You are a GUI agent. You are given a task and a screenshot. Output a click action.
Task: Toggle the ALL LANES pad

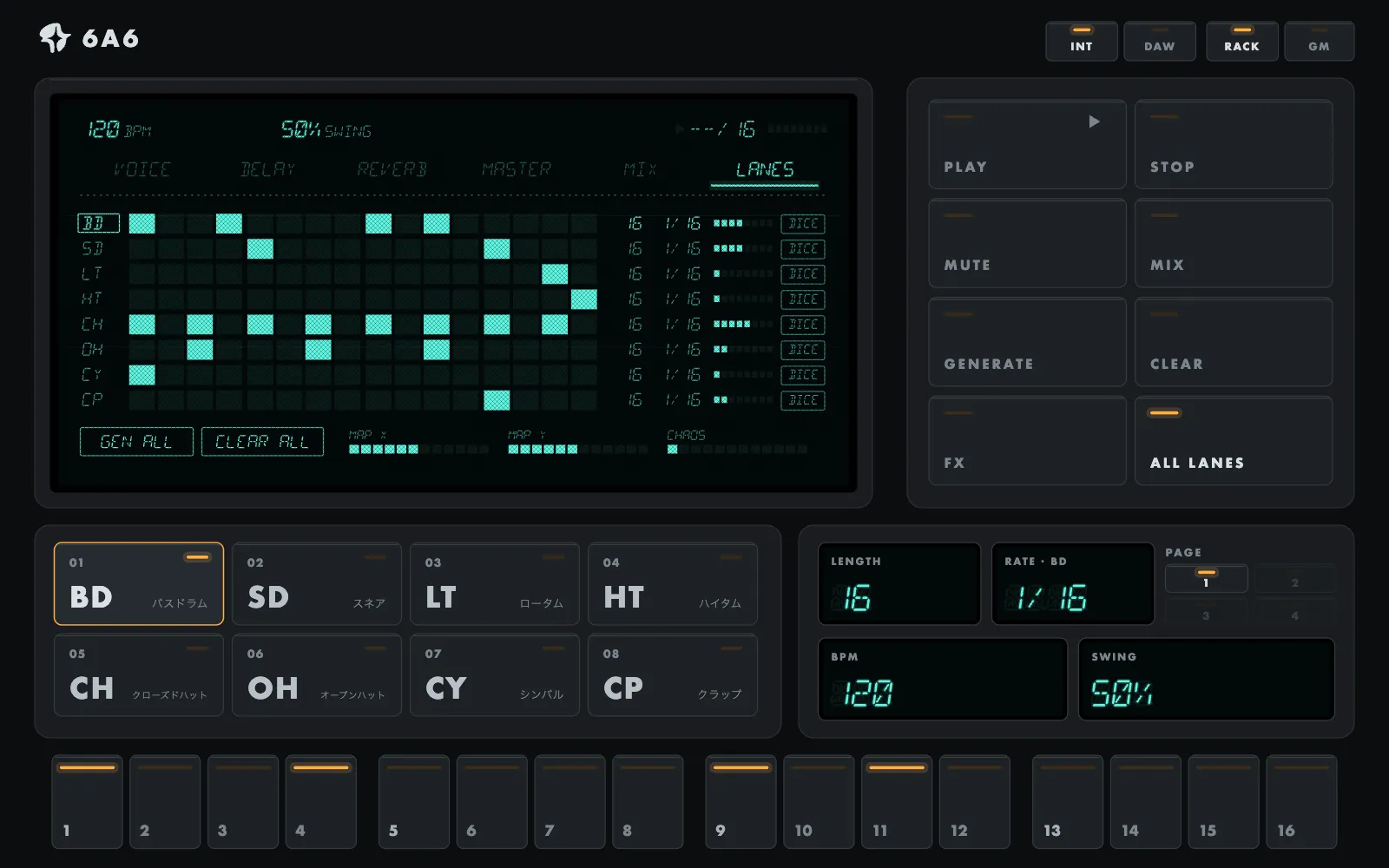(x=1234, y=441)
